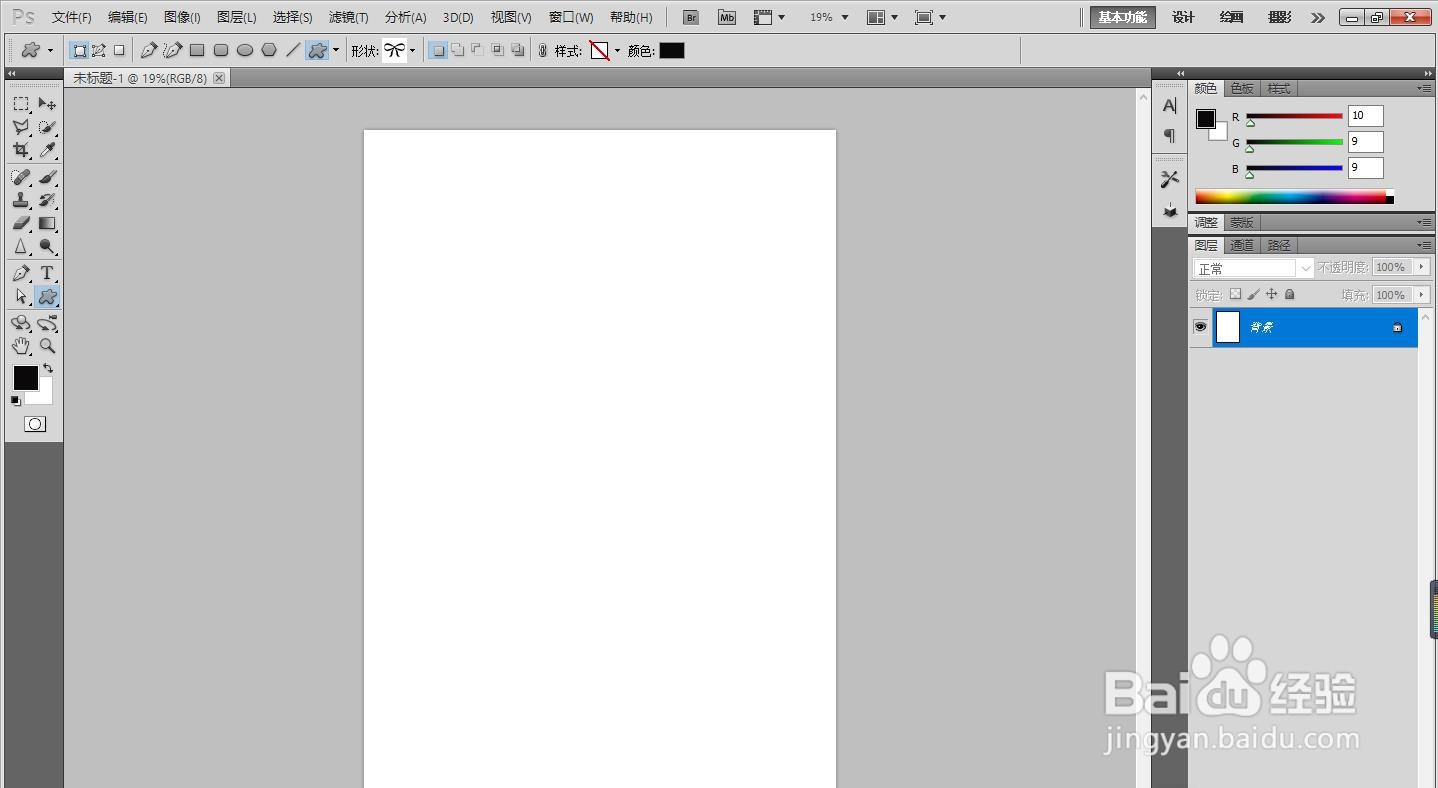Viewport: 1438px width, 788px height.
Task: Reset default foreground and background colors
Action: (x=15, y=400)
